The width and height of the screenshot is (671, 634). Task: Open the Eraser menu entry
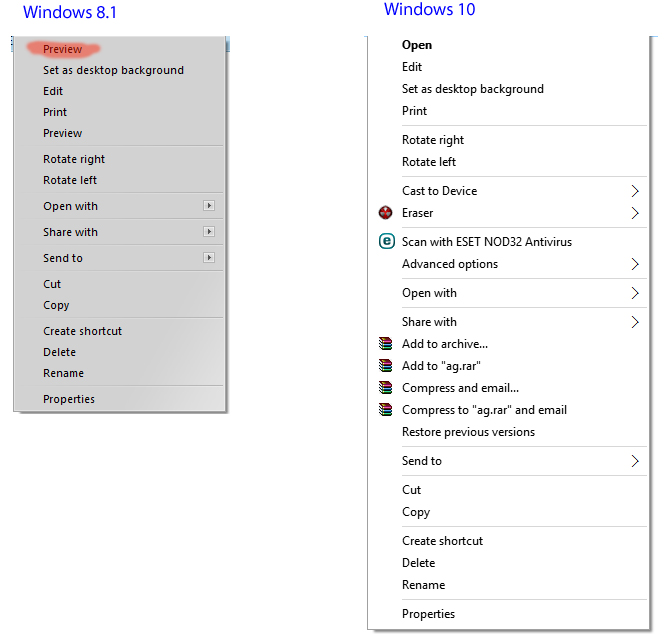coord(417,213)
